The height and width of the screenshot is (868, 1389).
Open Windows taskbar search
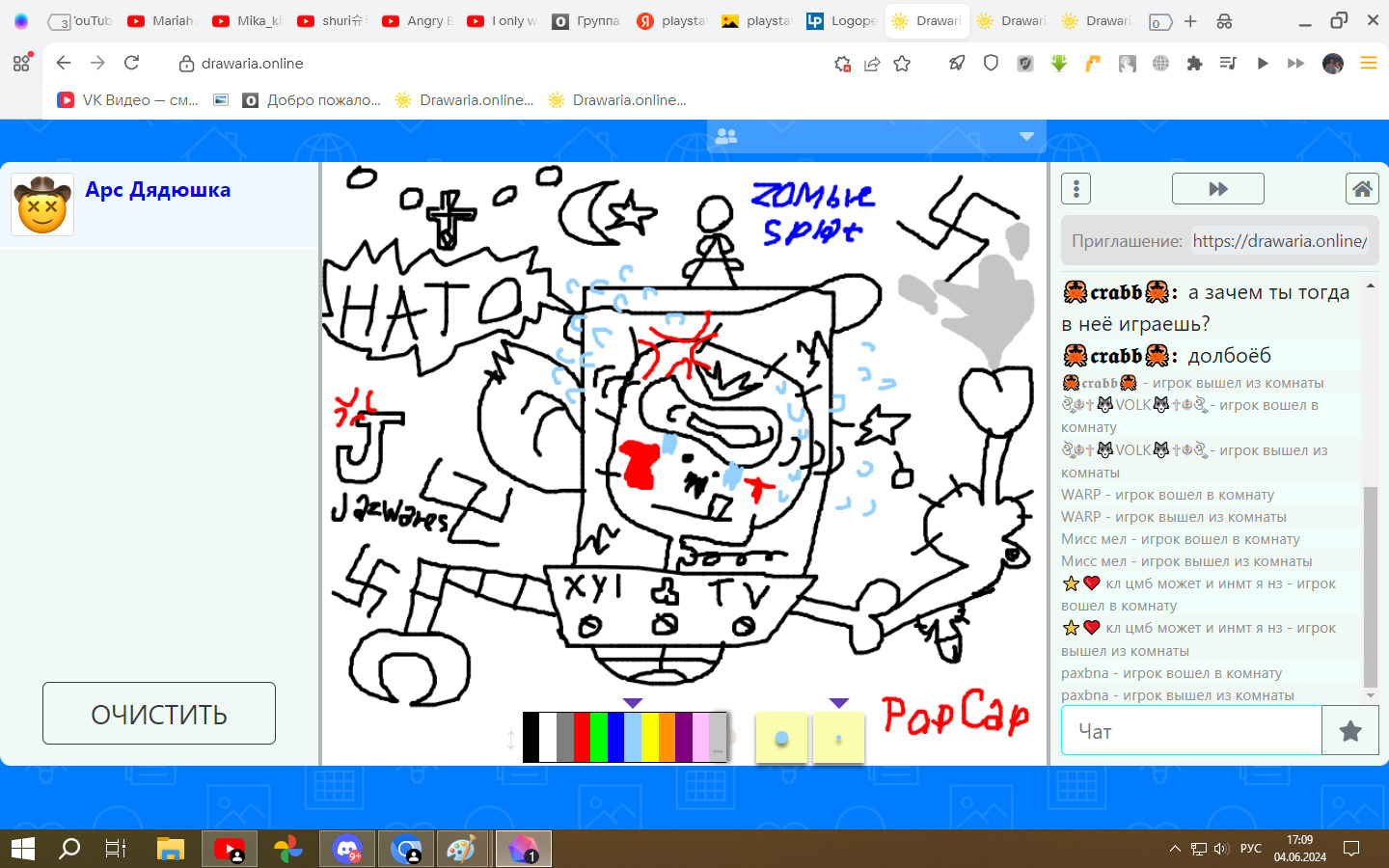coord(69,849)
